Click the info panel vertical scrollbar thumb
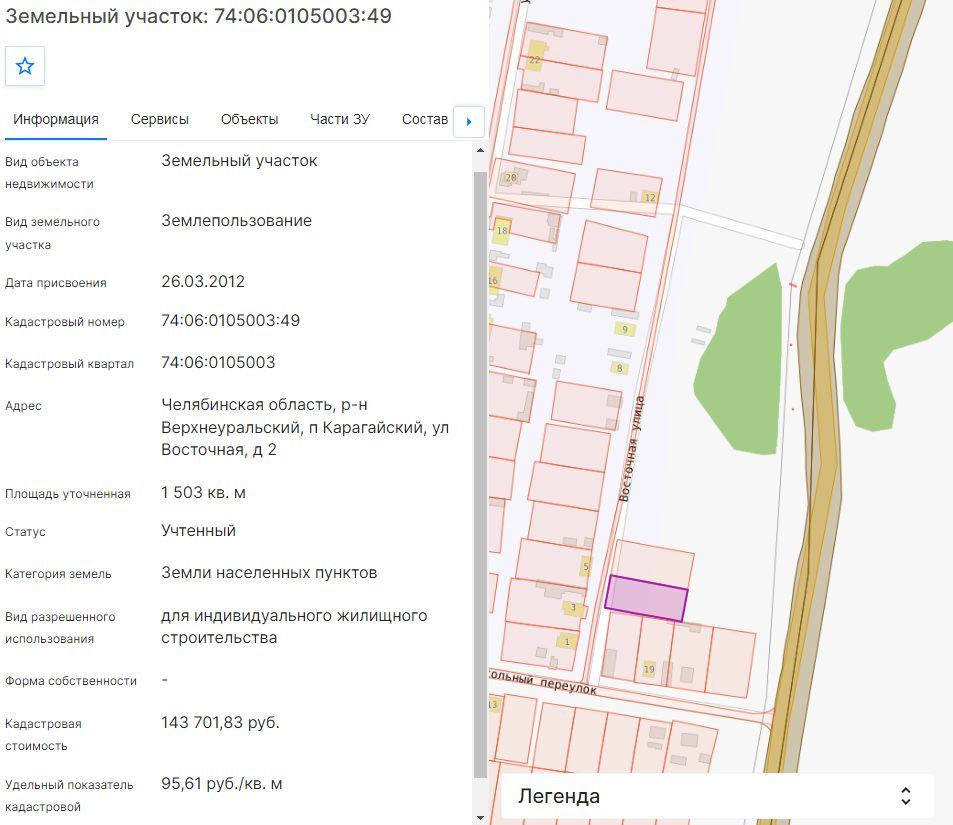The image size is (953, 825). tap(480, 474)
